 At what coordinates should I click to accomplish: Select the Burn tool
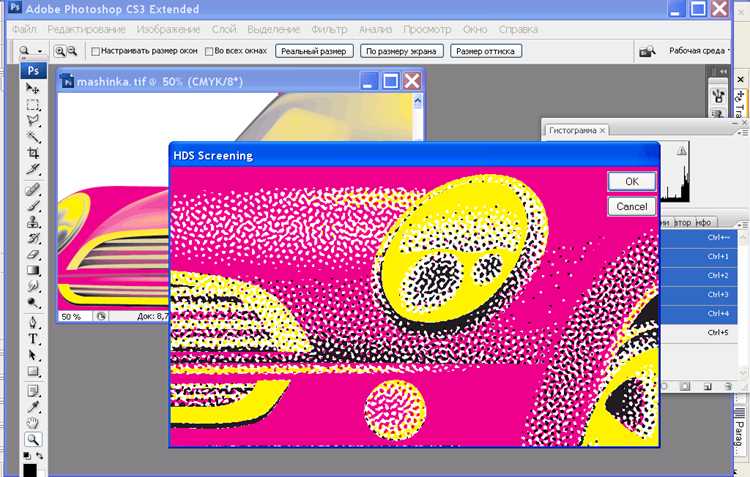pyautogui.click(x=33, y=303)
